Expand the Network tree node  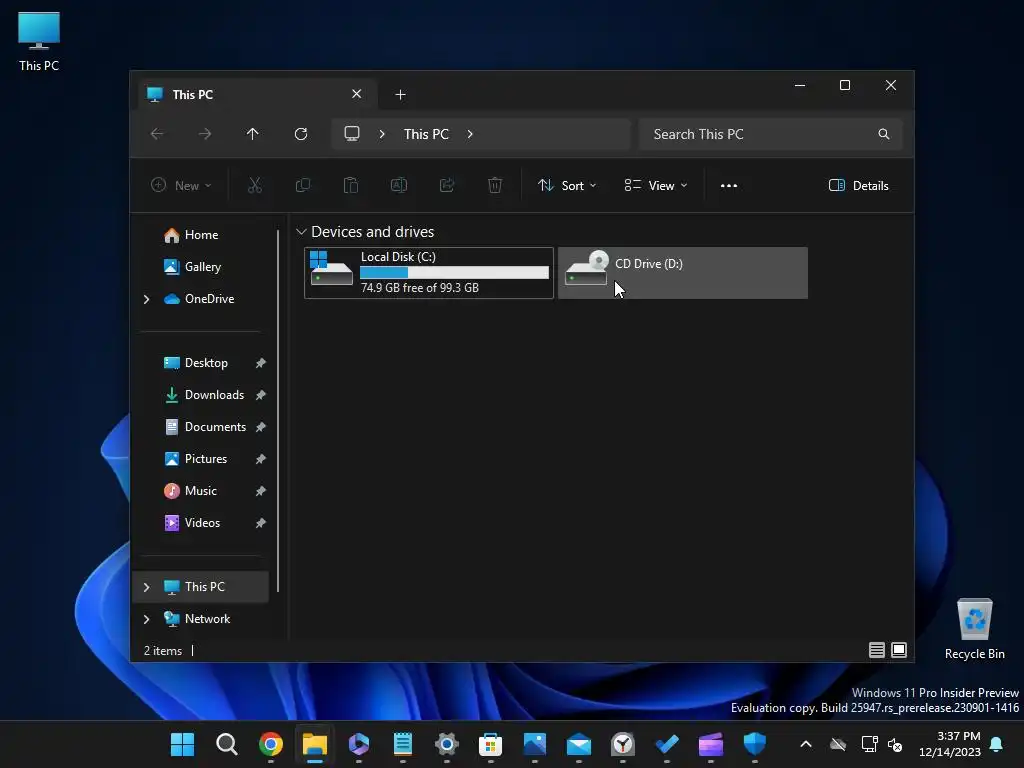(146, 619)
